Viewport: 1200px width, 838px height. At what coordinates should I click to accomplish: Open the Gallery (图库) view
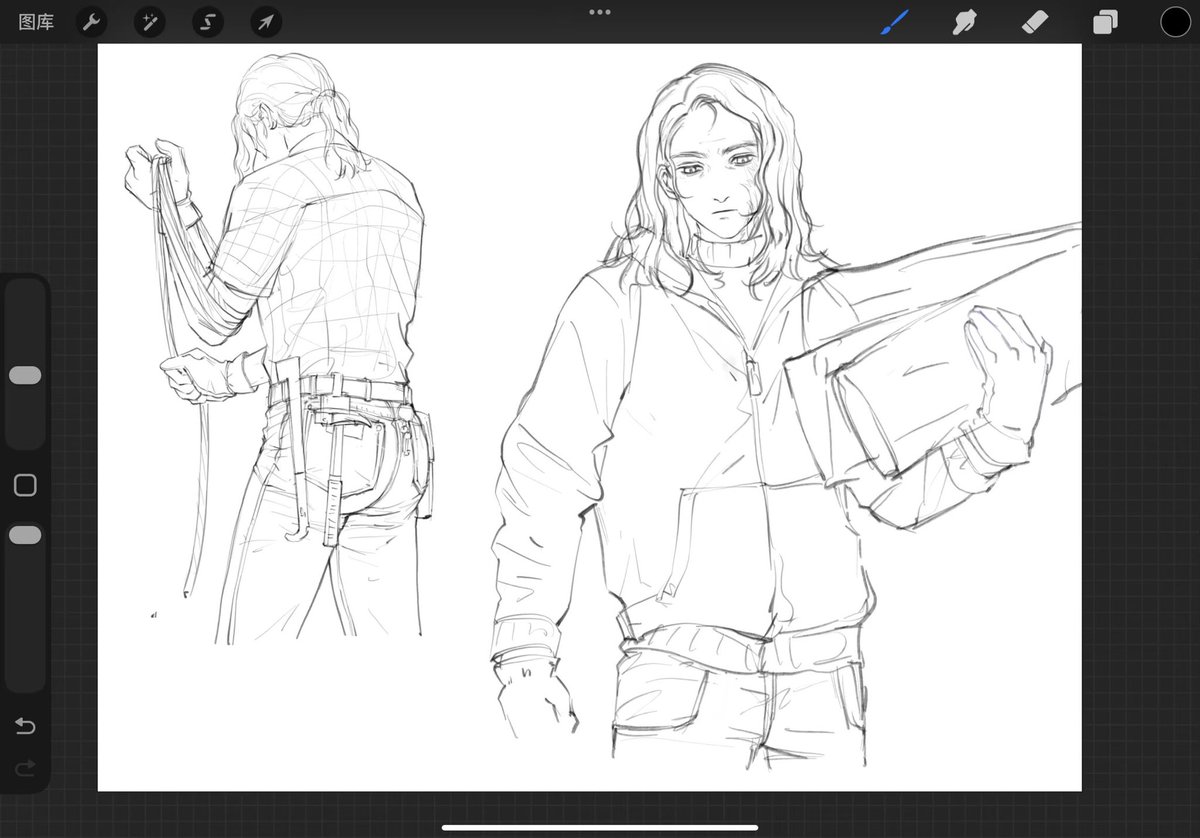(x=36, y=22)
